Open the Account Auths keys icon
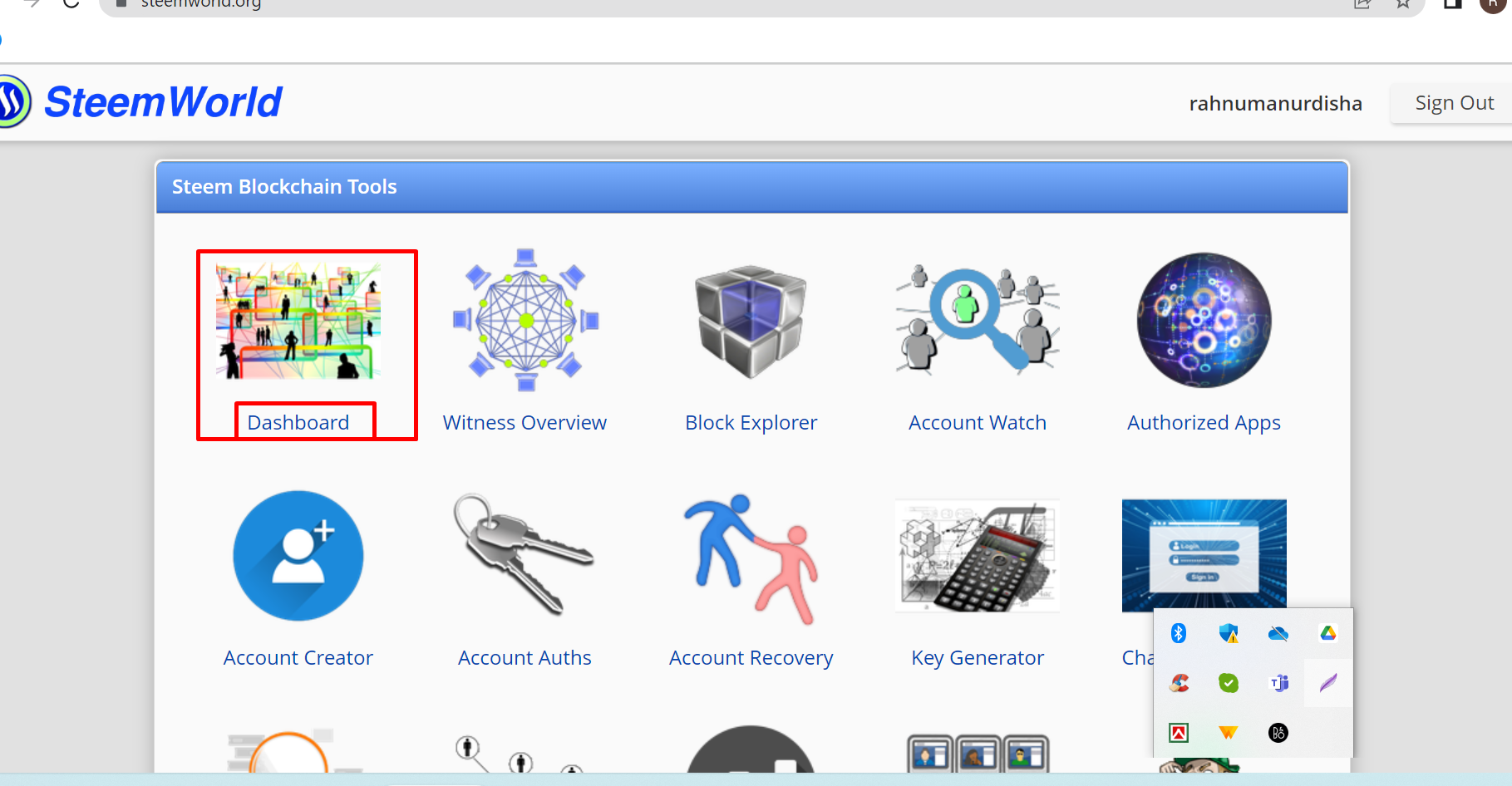1512x786 pixels. click(x=524, y=554)
